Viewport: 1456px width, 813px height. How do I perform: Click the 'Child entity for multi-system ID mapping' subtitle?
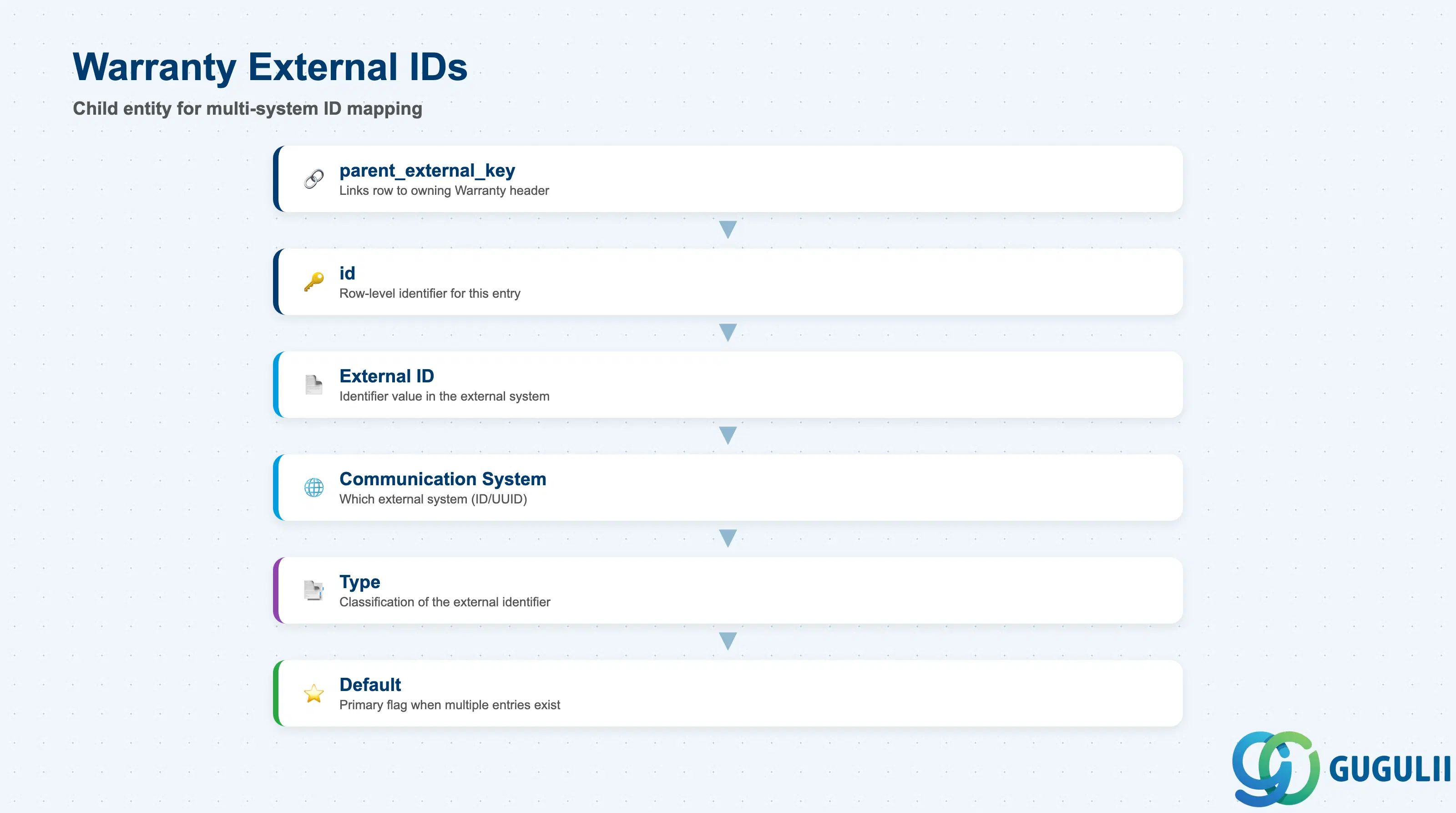coord(248,108)
